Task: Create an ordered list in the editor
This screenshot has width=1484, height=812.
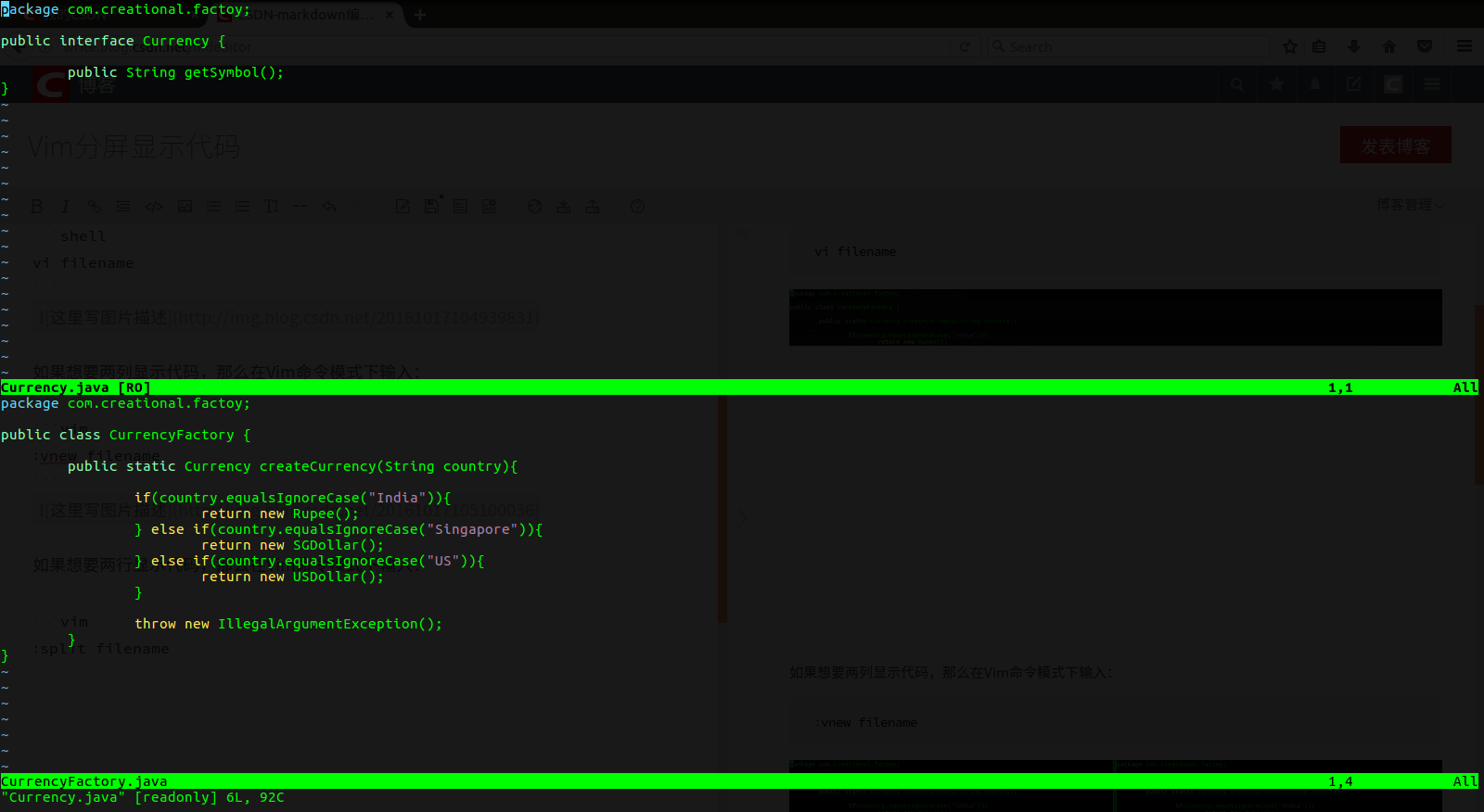Action: point(213,206)
